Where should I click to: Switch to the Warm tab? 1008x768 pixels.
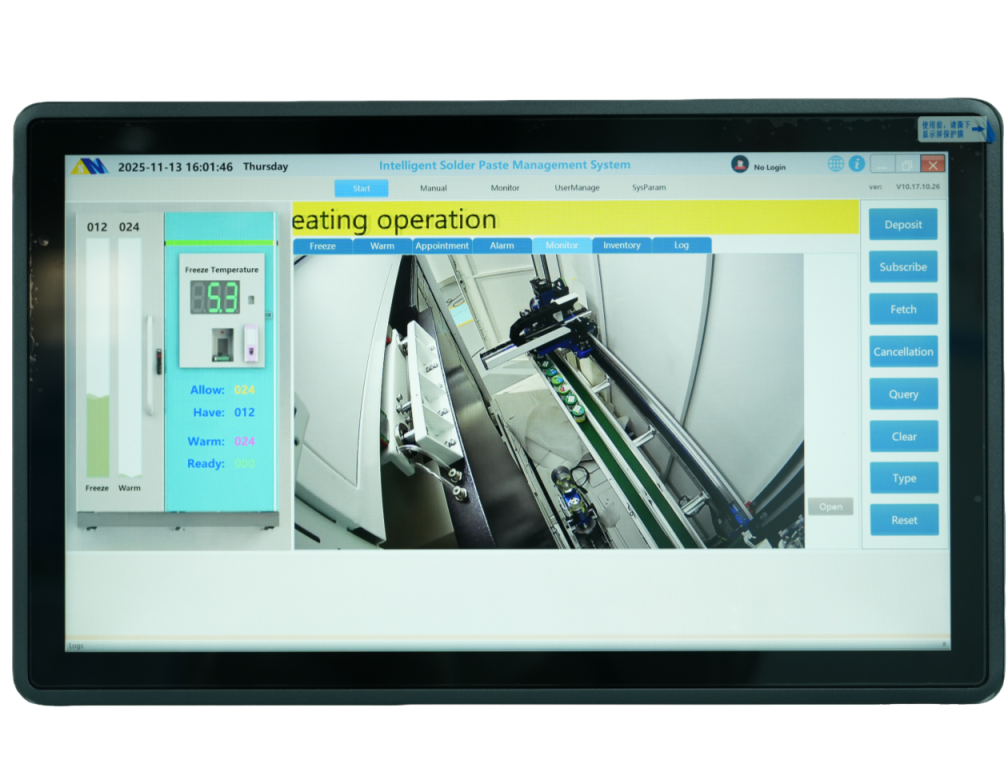pos(382,246)
